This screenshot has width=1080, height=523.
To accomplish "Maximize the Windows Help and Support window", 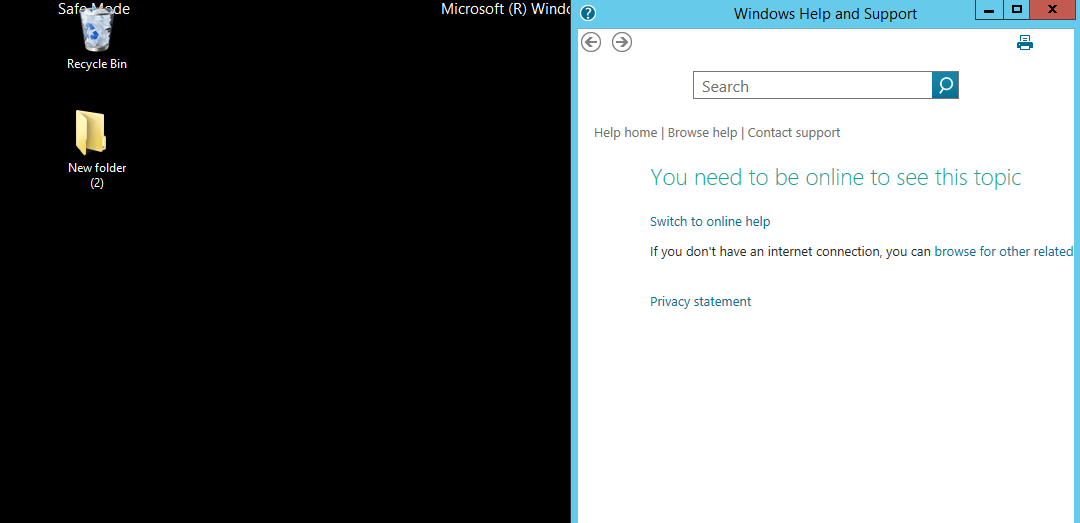I will coord(1017,10).
